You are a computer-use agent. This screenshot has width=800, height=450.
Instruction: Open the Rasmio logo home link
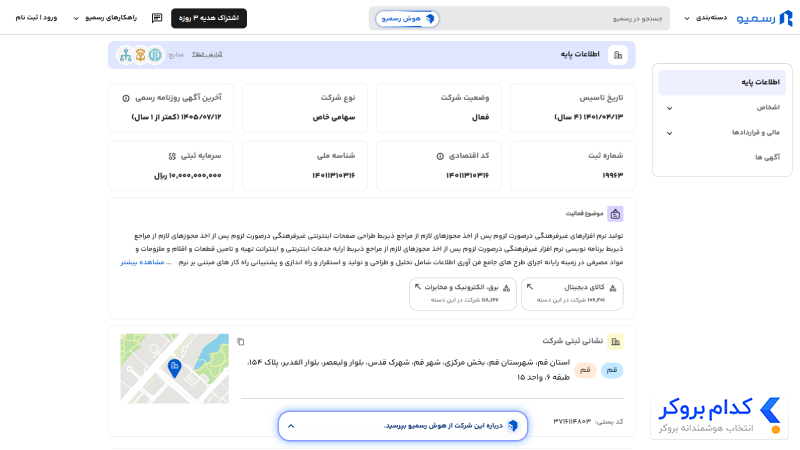pyautogui.click(x=765, y=18)
